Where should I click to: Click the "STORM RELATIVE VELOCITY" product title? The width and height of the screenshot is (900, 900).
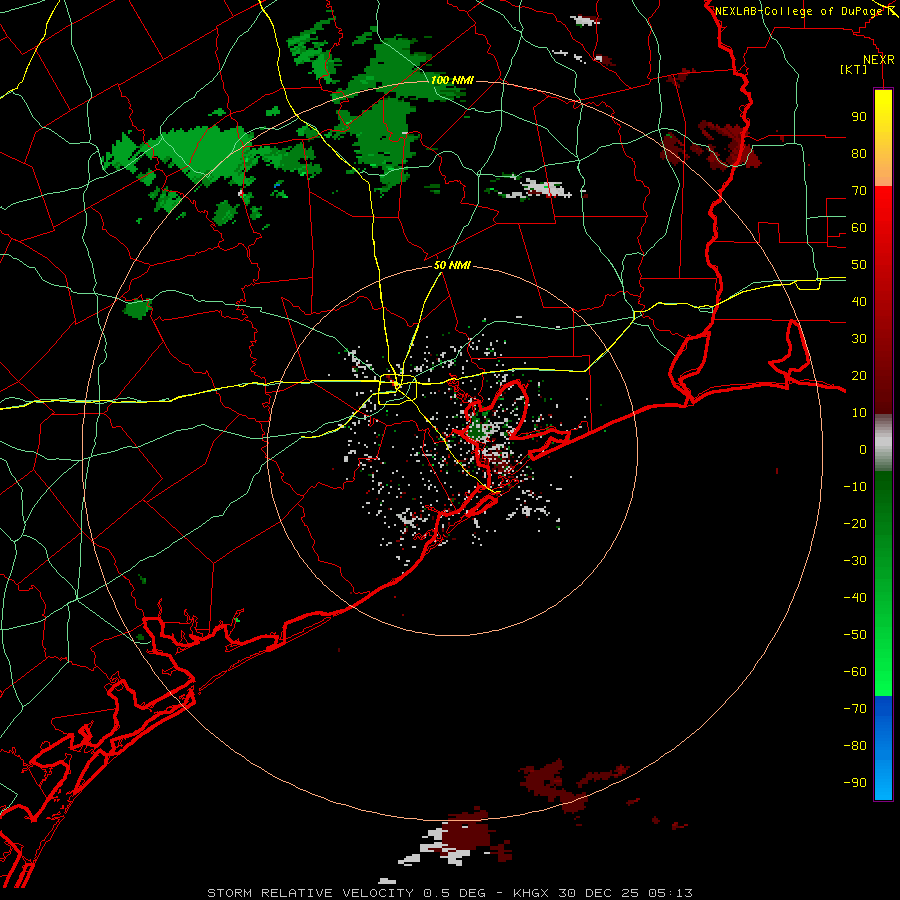coord(310,893)
